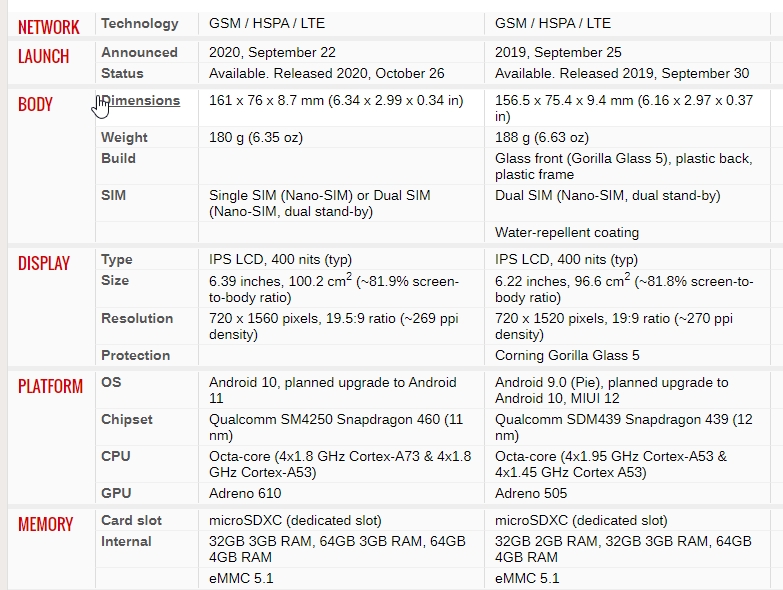Image resolution: width=783 pixels, height=590 pixels.
Task: Click the Resolution spec label
Action: click(137, 318)
